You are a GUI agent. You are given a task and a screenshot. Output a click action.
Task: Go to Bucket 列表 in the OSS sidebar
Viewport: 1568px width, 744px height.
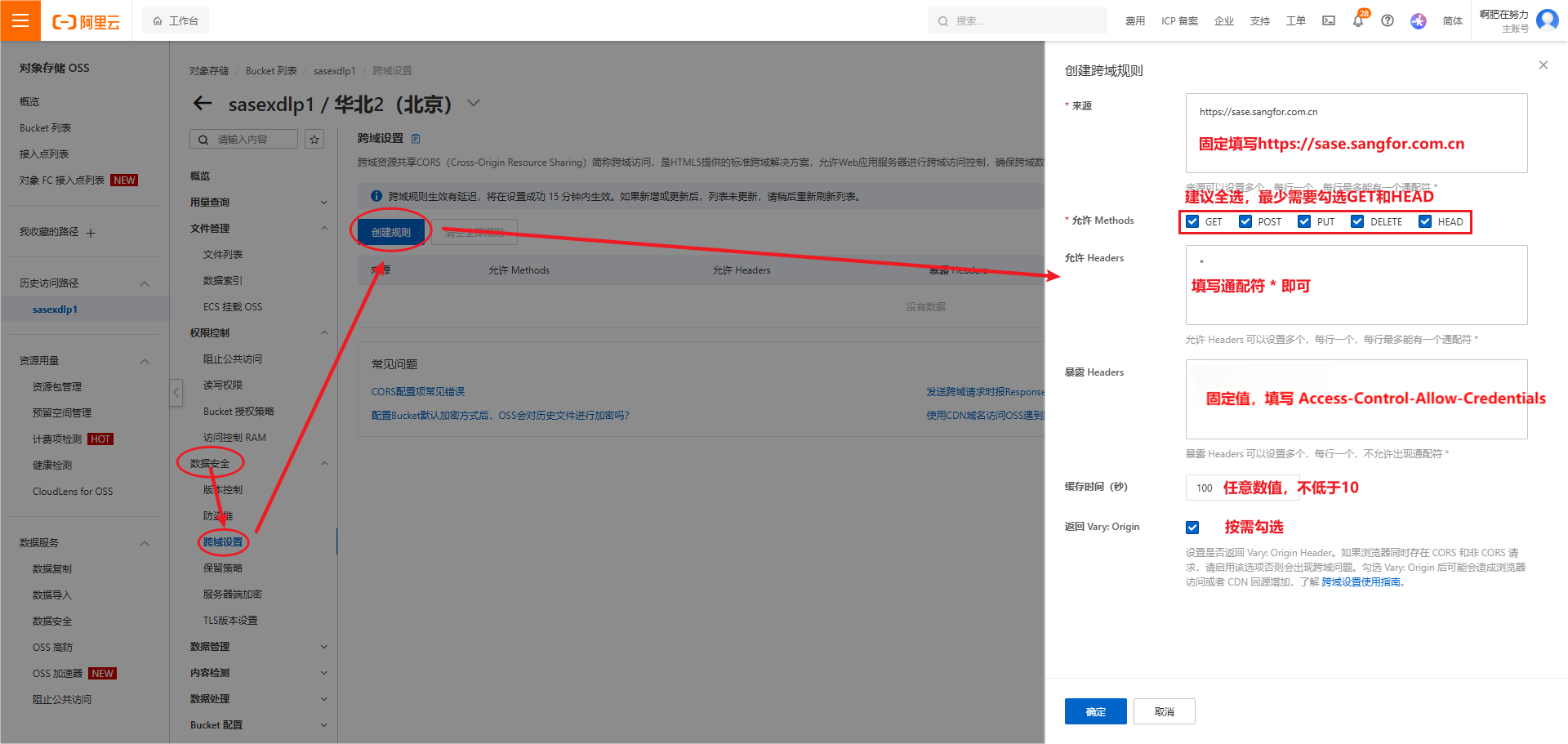[46, 128]
